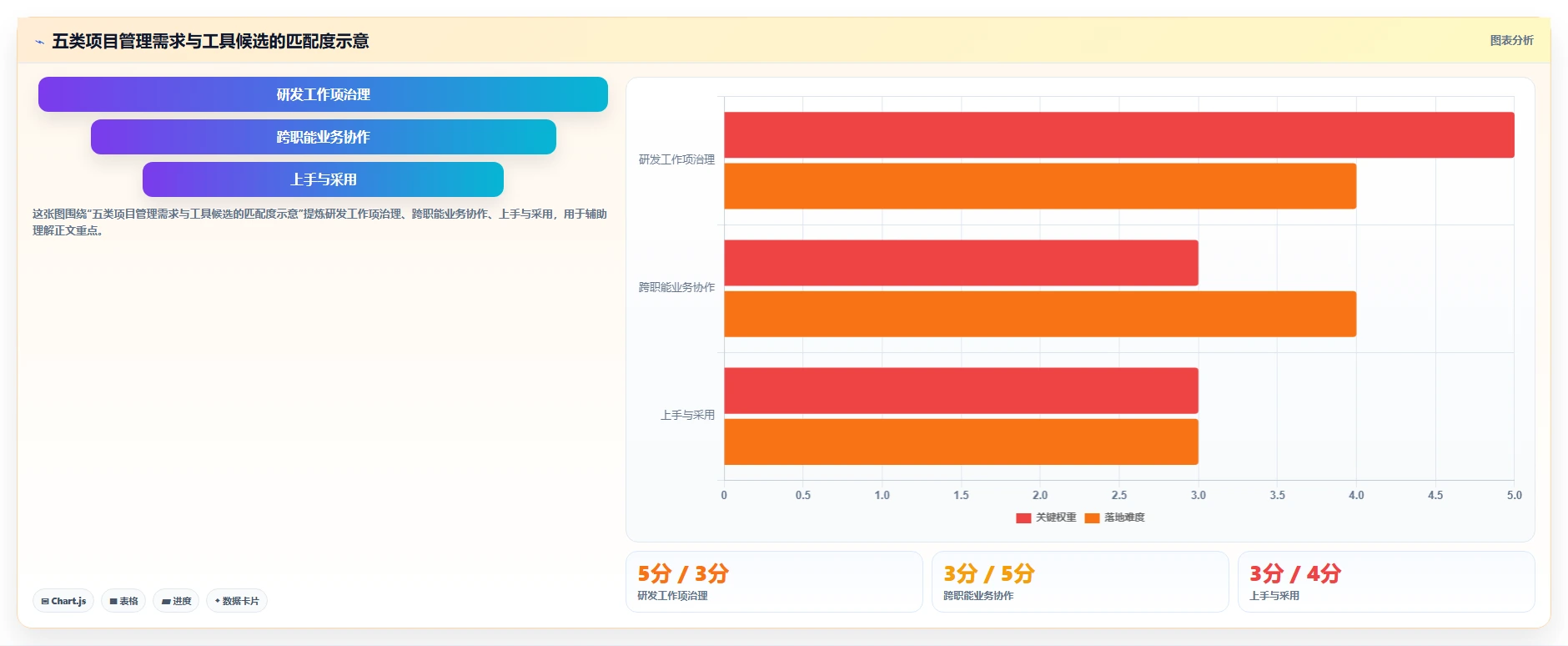Viewport: 1568px width, 646px height.
Task: Click the x-axis tick label 1.5
Action: point(961,495)
